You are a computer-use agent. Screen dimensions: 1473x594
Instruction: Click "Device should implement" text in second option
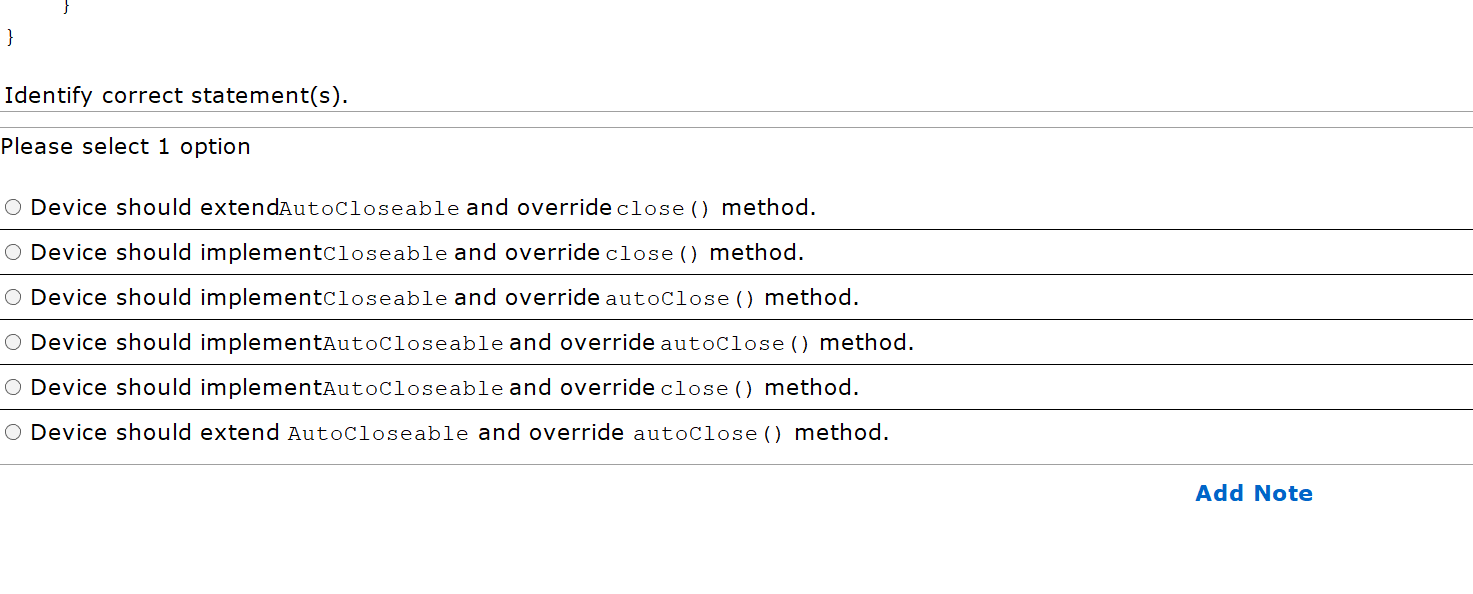176,253
